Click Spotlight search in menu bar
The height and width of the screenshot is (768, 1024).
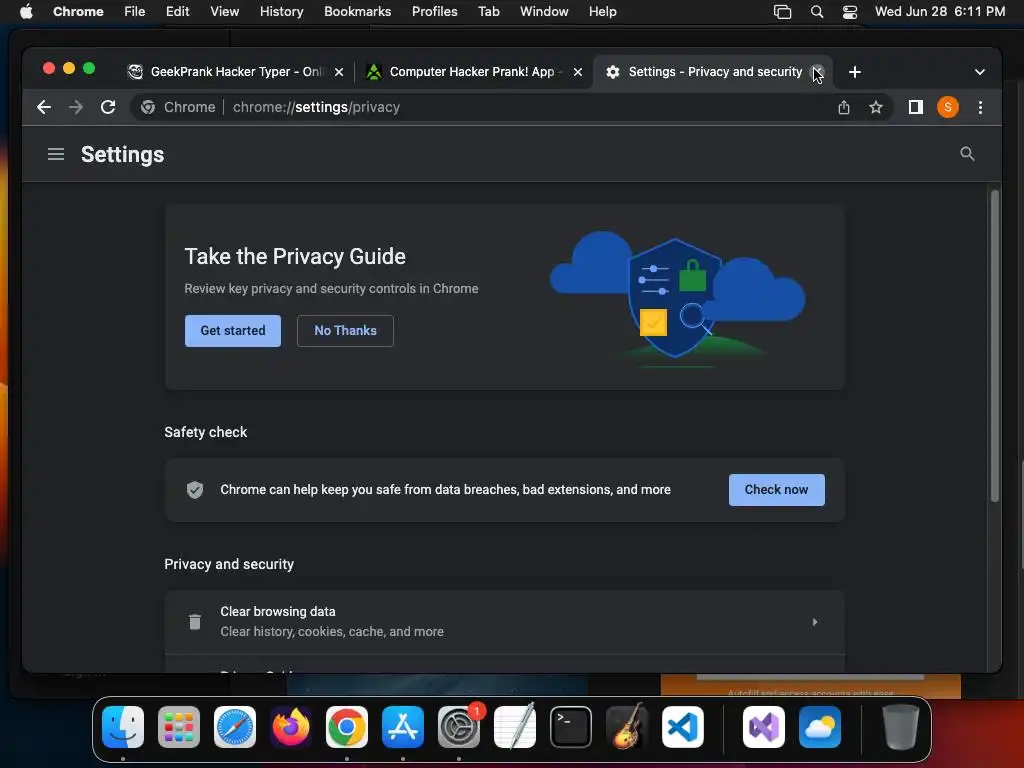[x=816, y=12]
